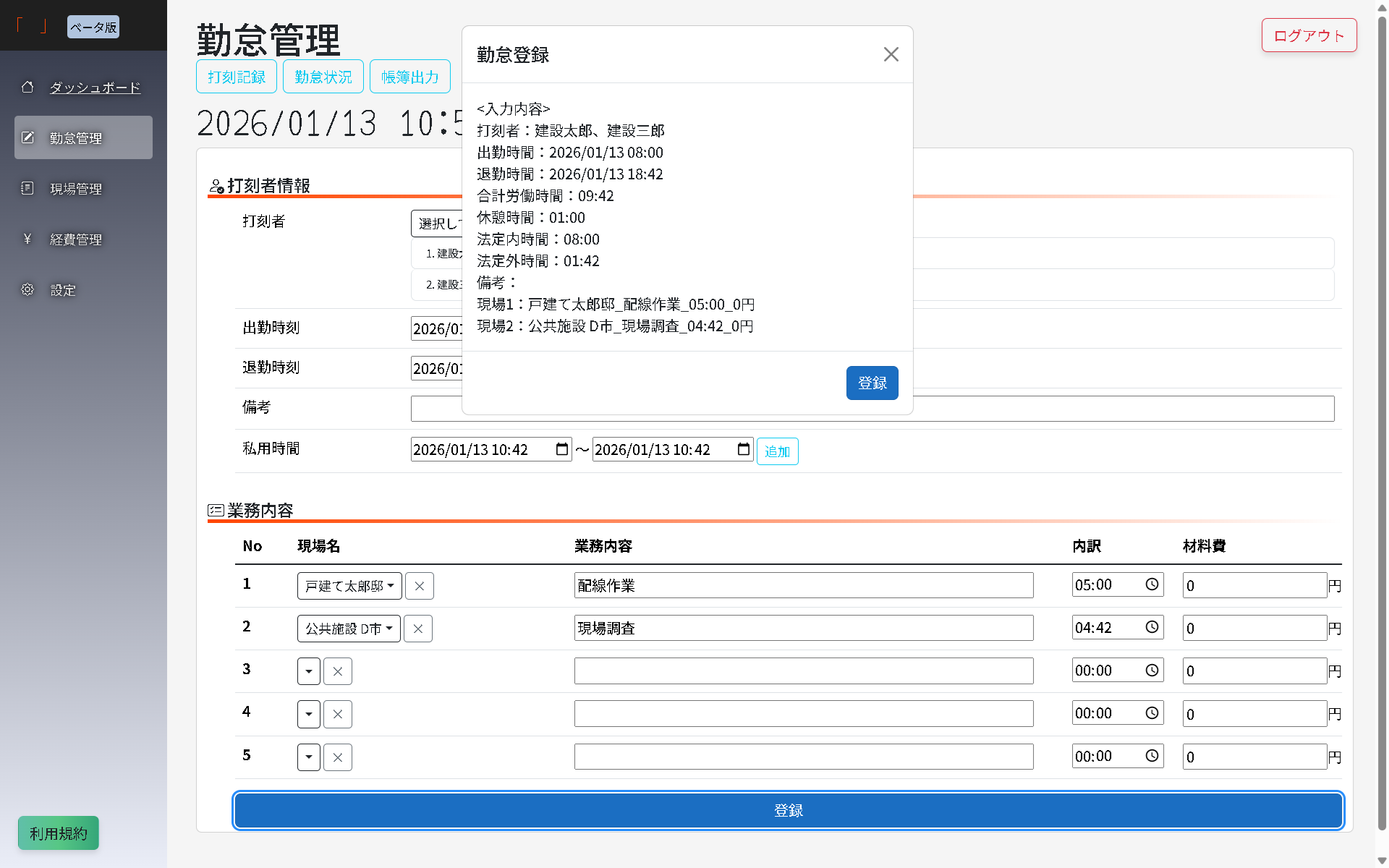
Task: Open the 帳簿出力 tab
Action: point(409,76)
